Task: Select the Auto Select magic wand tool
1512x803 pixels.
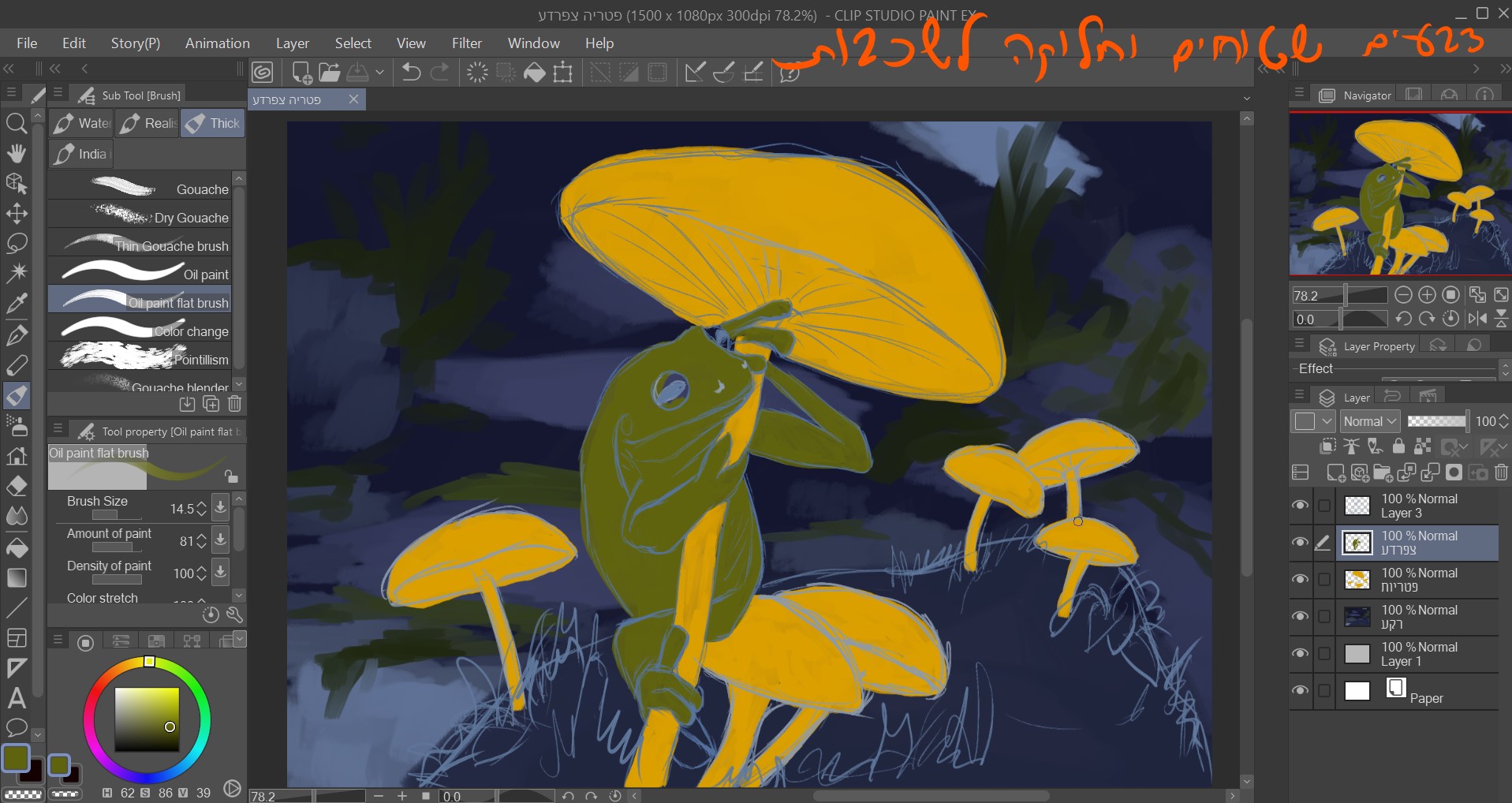Action: tap(17, 273)
